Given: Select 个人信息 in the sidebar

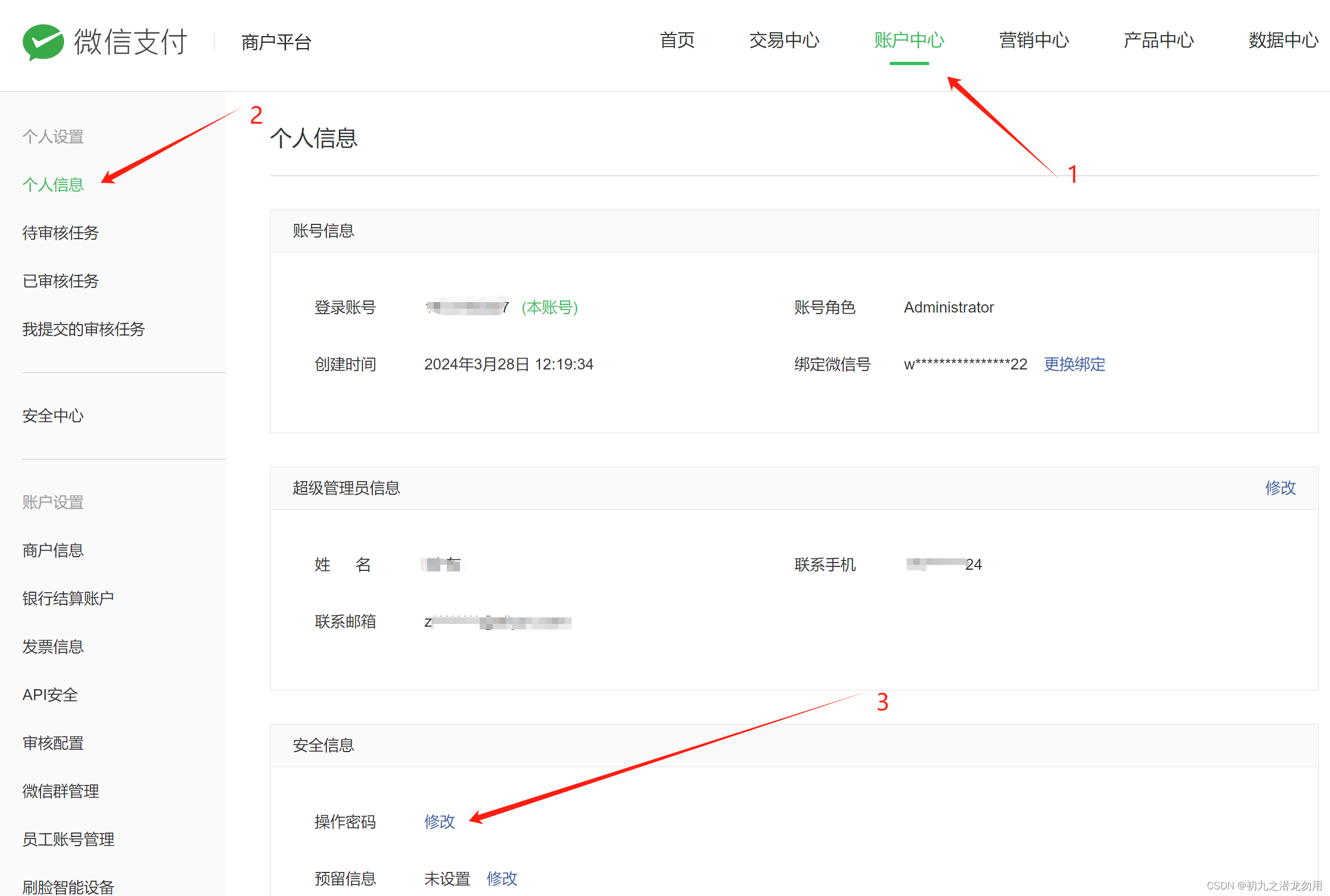Looking at the screenshot, I should pos(53,184).
